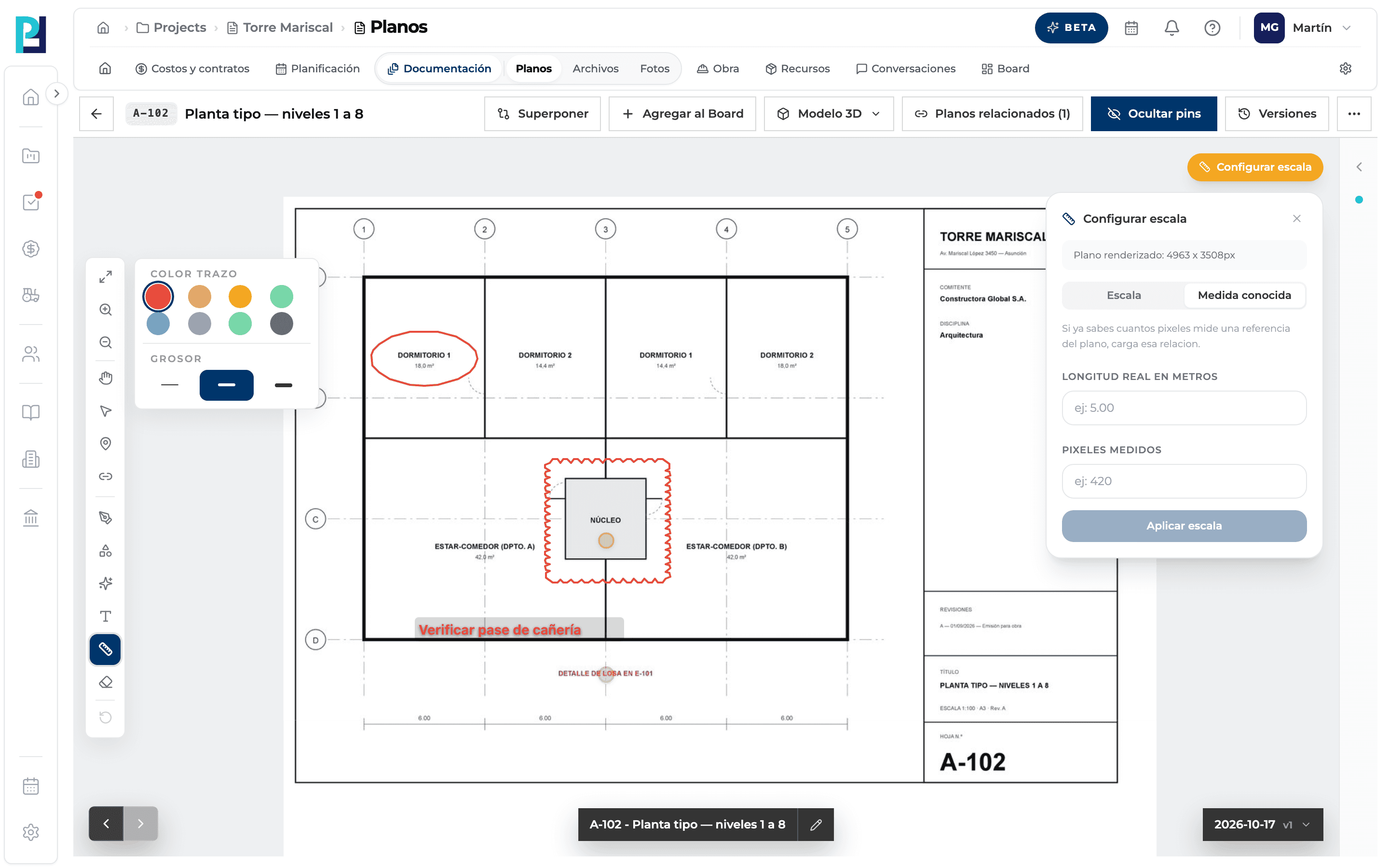Open the Fotos tab
Viewport: 1389px width, 868px height.
(x=654, y=68)
